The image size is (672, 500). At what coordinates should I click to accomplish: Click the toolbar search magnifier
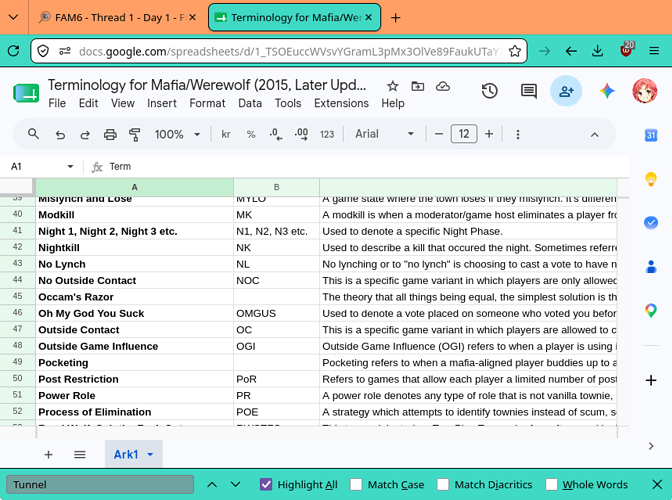pyautogui.click(x=33, y=134)
